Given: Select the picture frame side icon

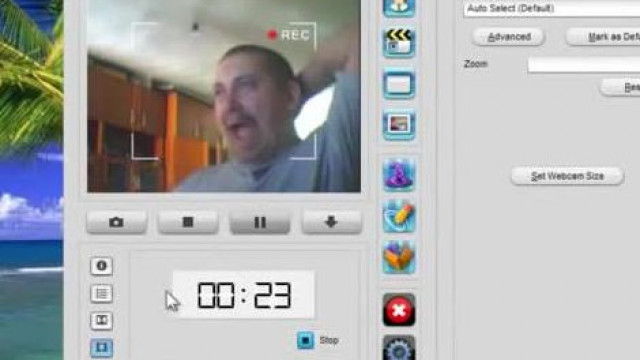Looking at the screenshot, I should pyautogui.click(x=101, y=321).
